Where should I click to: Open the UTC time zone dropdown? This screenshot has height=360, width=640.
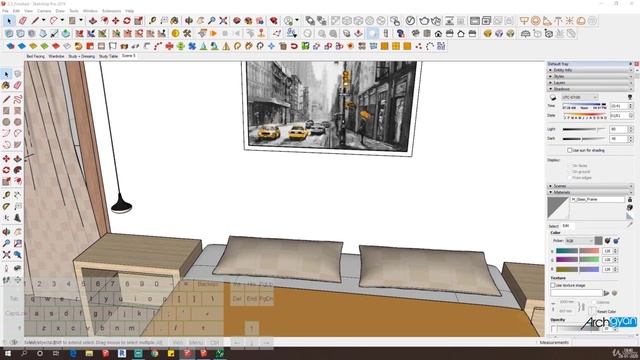pyautogui.click(x=580, y=98)
